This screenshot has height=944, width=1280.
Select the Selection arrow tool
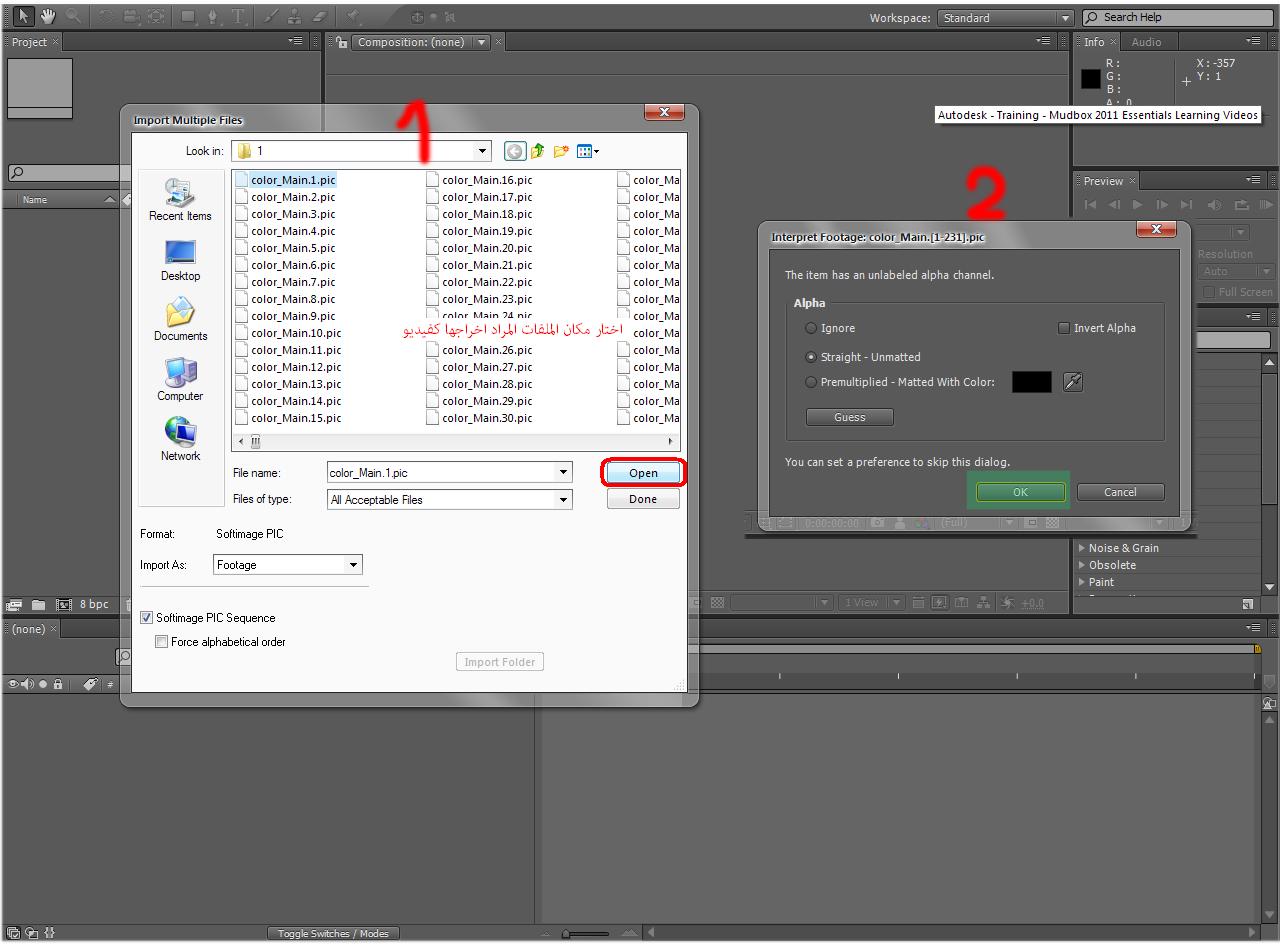coord(23,16)
